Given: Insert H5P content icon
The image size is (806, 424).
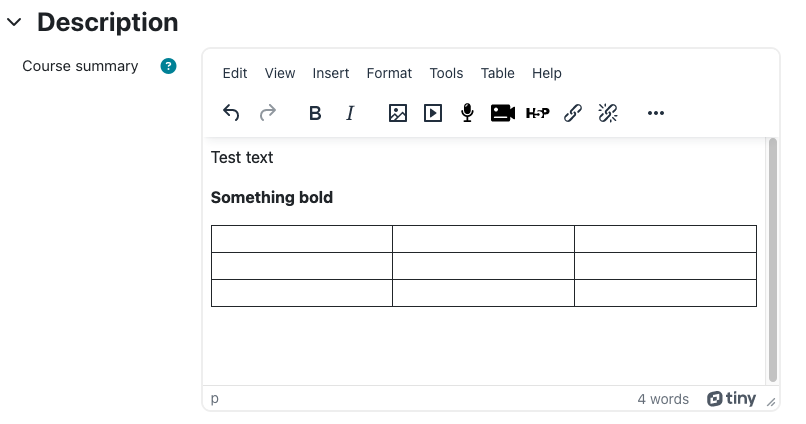Looking at the screenshot, I should pyautogui.click(x=538, y=113).
